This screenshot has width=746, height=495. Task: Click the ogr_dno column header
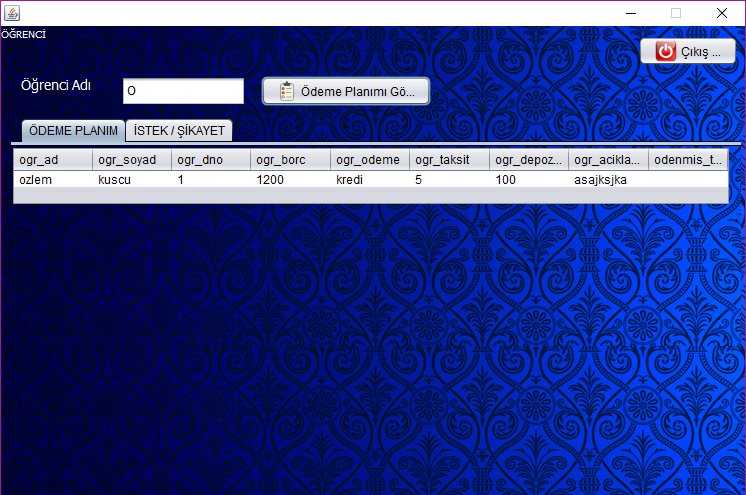point(211,160)
